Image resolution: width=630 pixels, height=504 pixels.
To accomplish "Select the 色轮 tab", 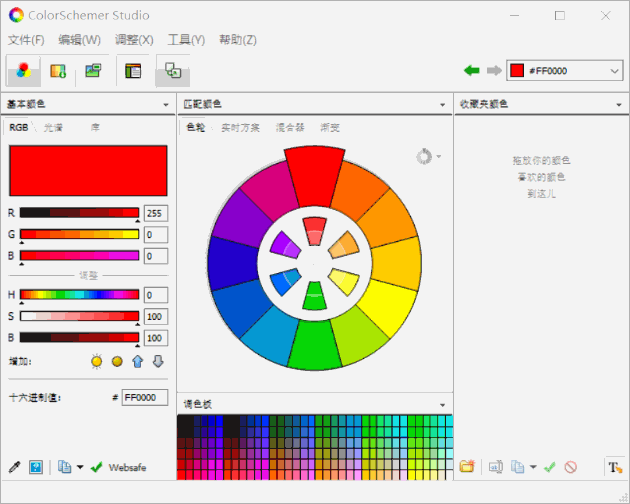I will pos(196,127).
